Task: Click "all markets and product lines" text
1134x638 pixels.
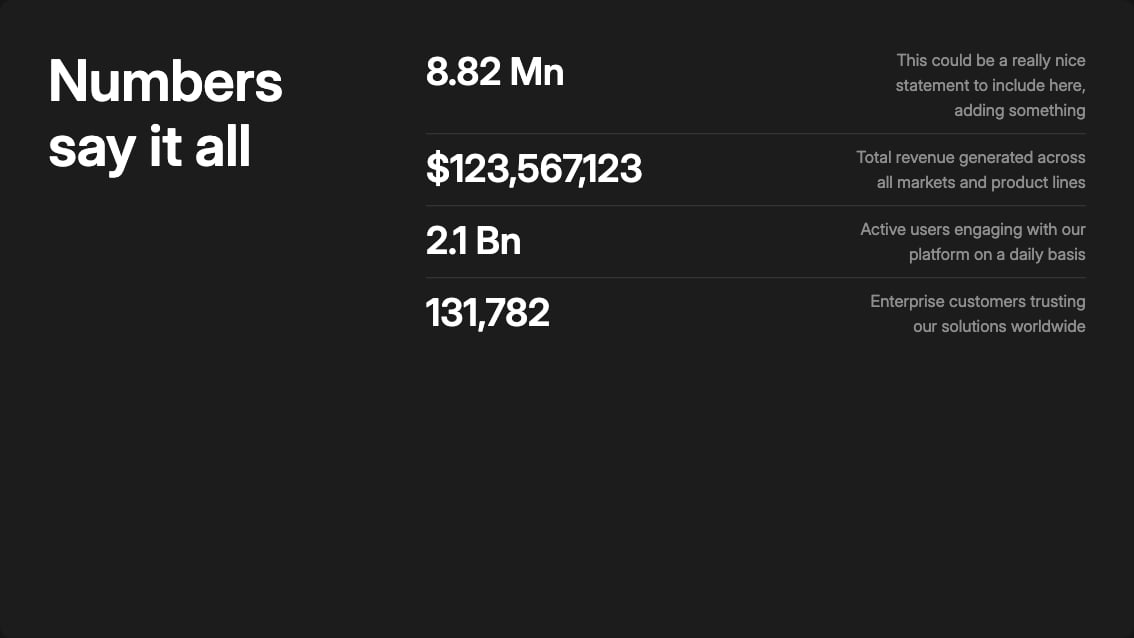Action: pos(981,182)
